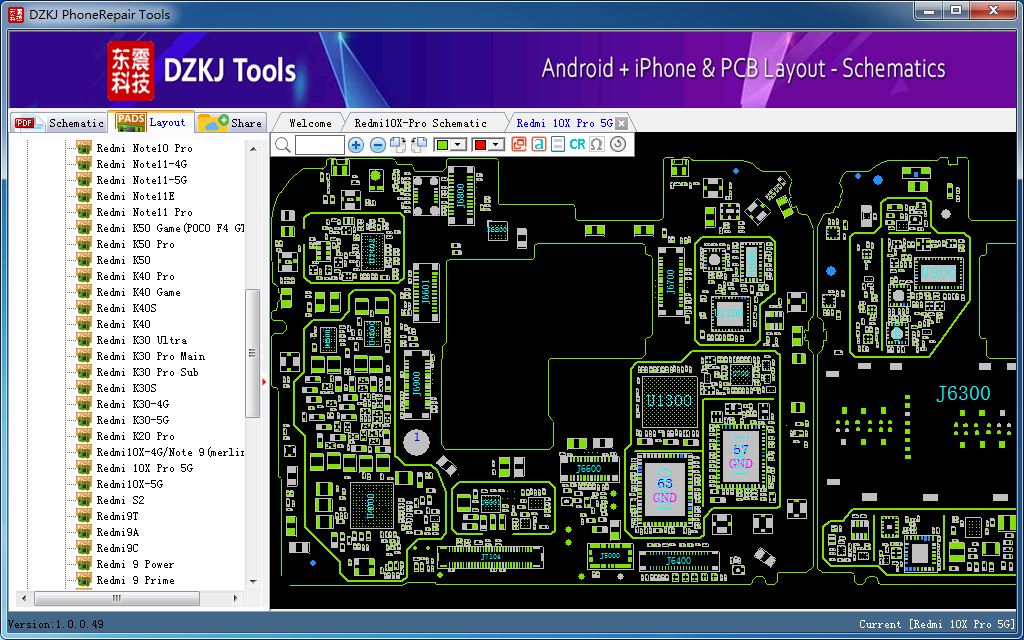Click the icon beside Redmi K30S
This screenshot has height=640, width=1024.
84,388
